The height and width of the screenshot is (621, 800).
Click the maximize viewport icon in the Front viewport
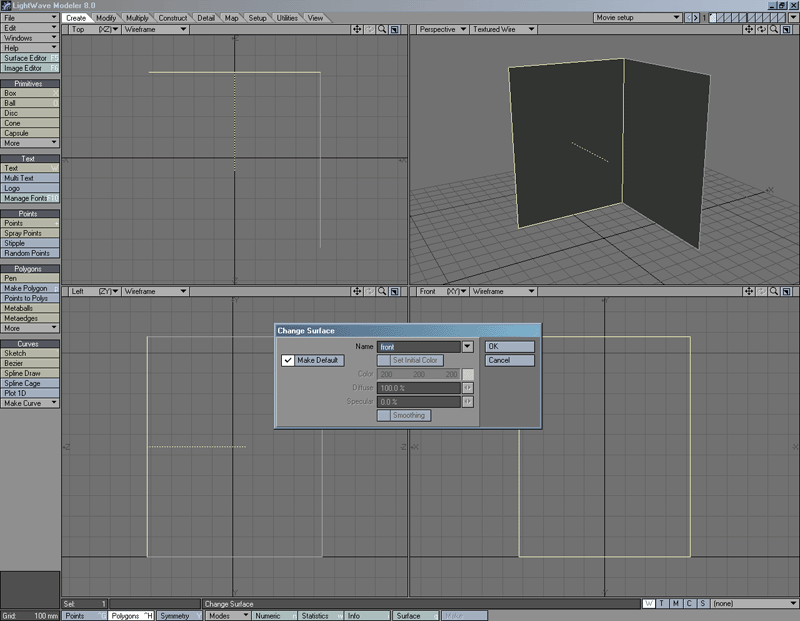[786, 292]
